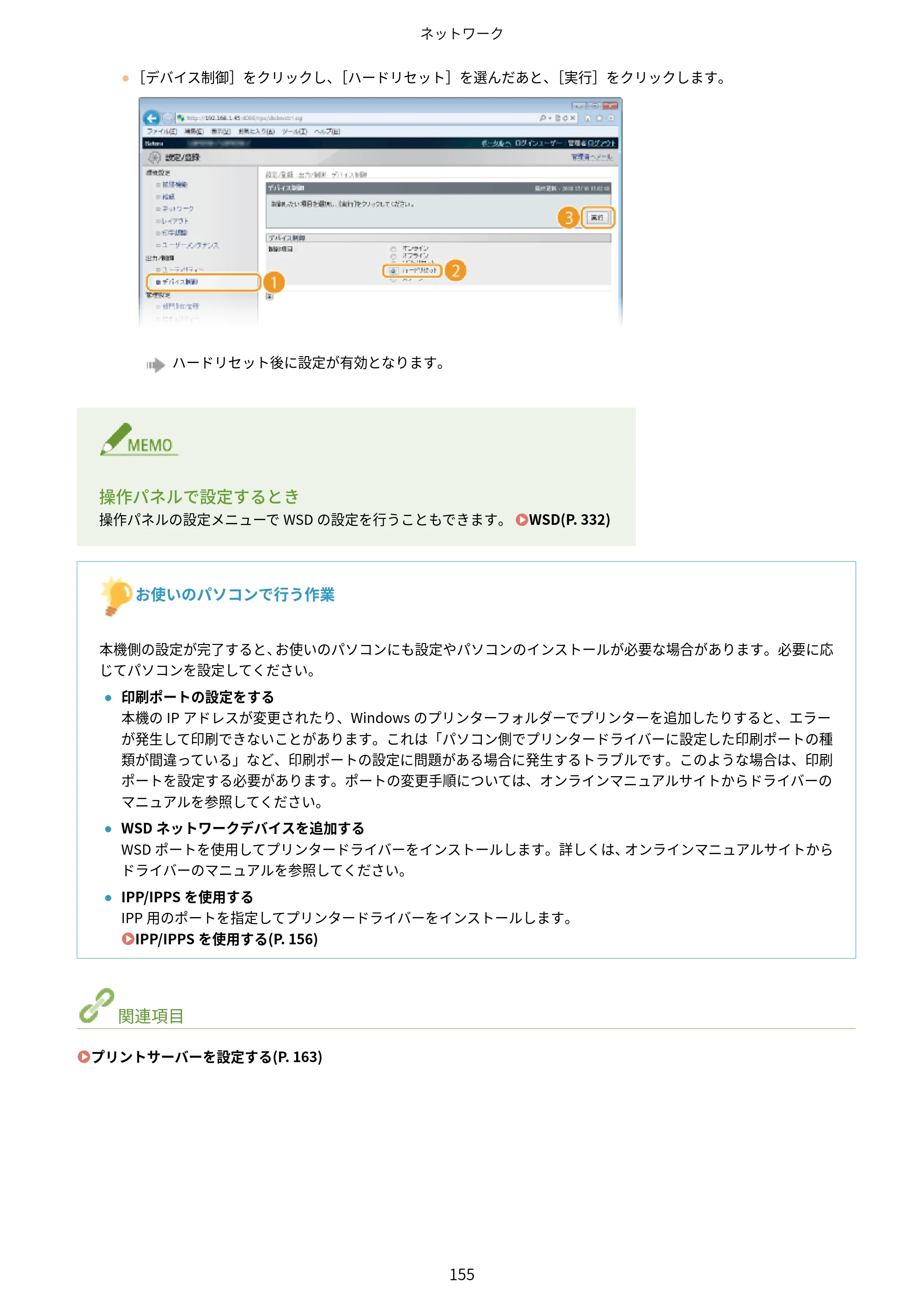
Task: Select ユーザーメンテナンス in the sidebar
Action: (x=190, y=245)
